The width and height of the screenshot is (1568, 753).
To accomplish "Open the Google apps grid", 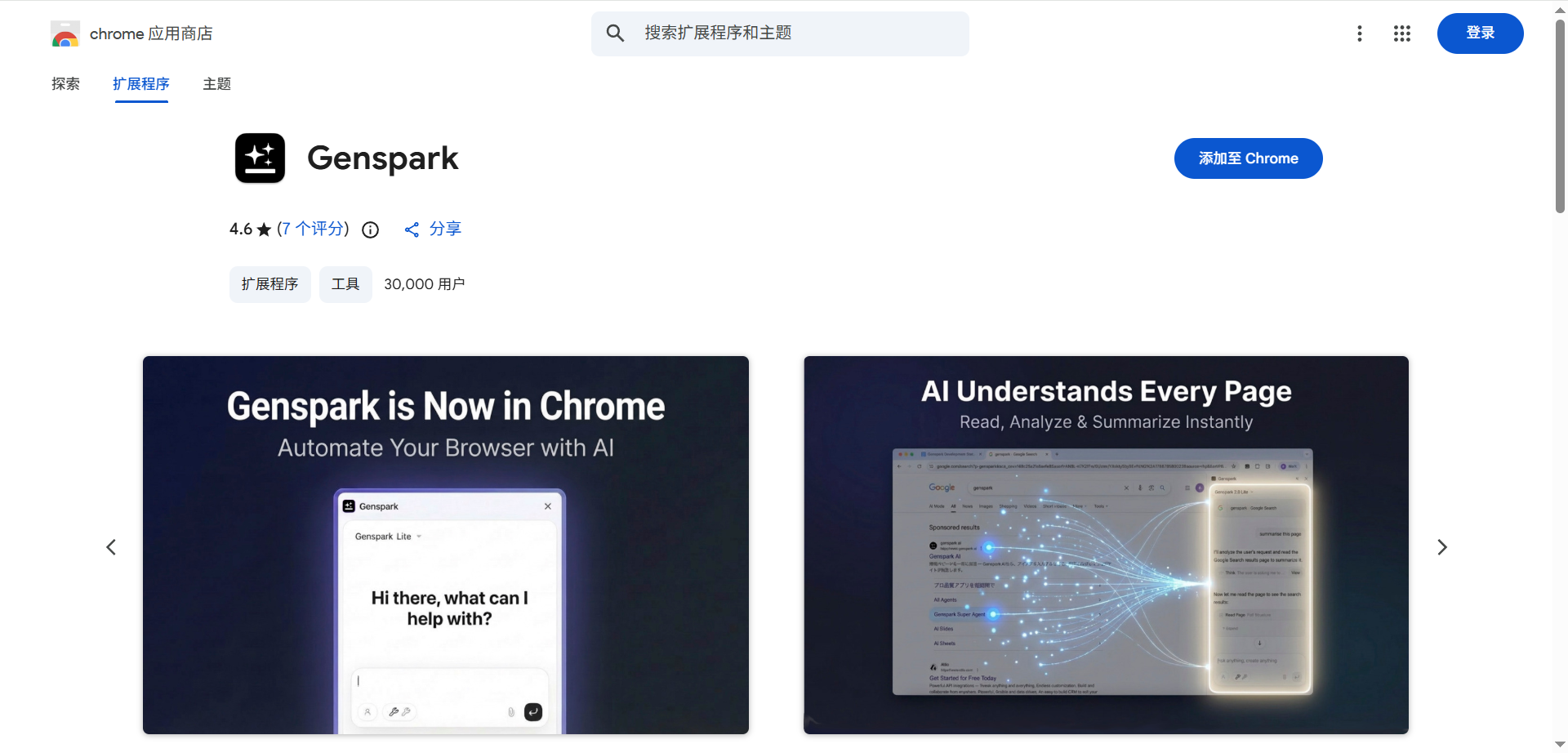I will (1402, 33).
